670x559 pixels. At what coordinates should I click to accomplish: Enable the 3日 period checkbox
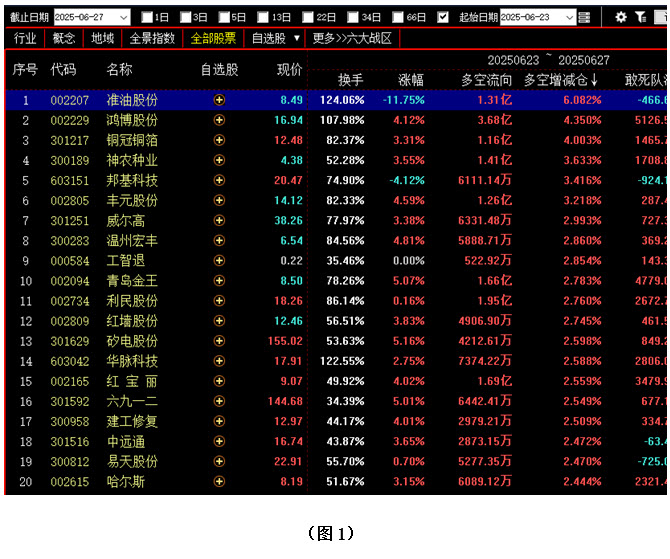click(x=185, y=17)
